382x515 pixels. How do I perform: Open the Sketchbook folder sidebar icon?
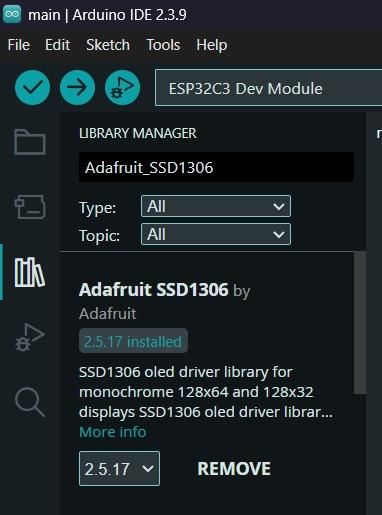[x=30, y=142]
